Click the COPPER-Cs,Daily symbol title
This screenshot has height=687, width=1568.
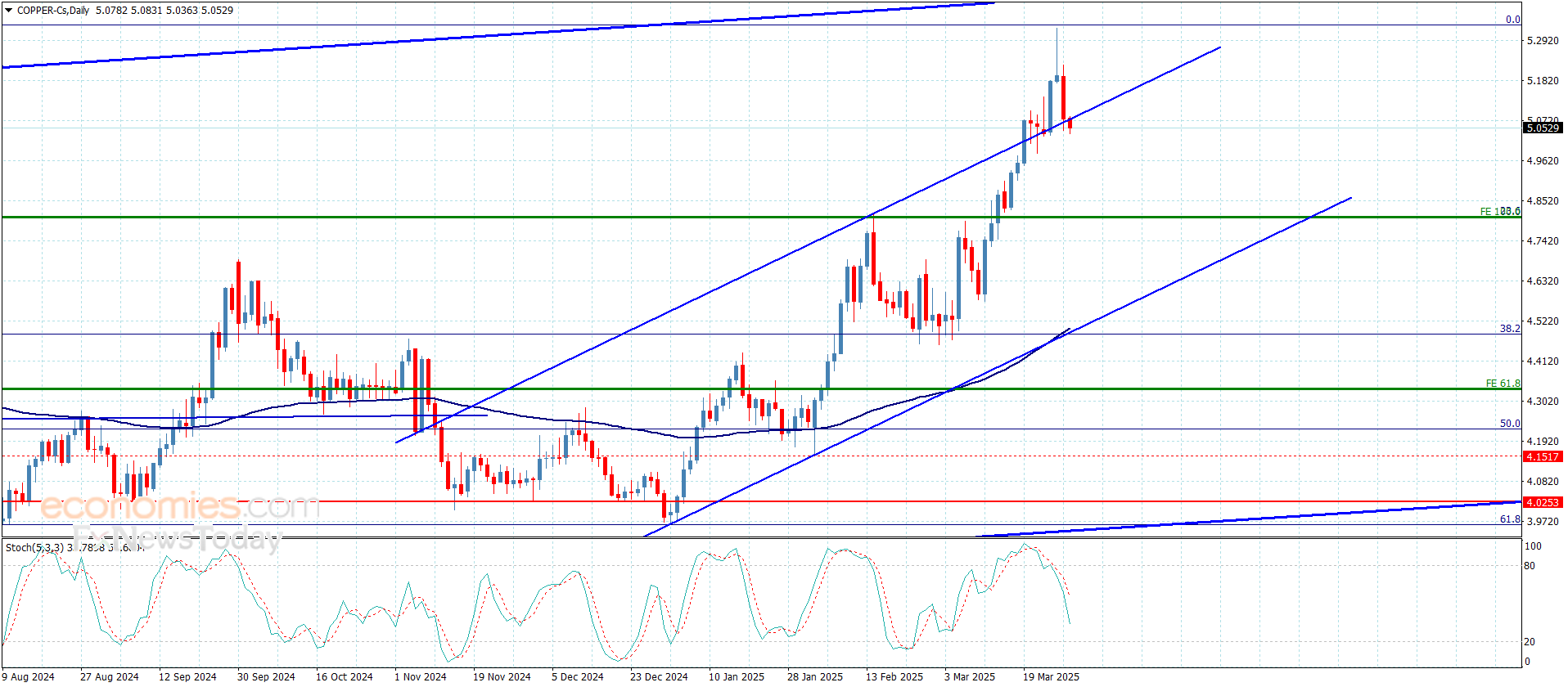(x=53, y=11)
